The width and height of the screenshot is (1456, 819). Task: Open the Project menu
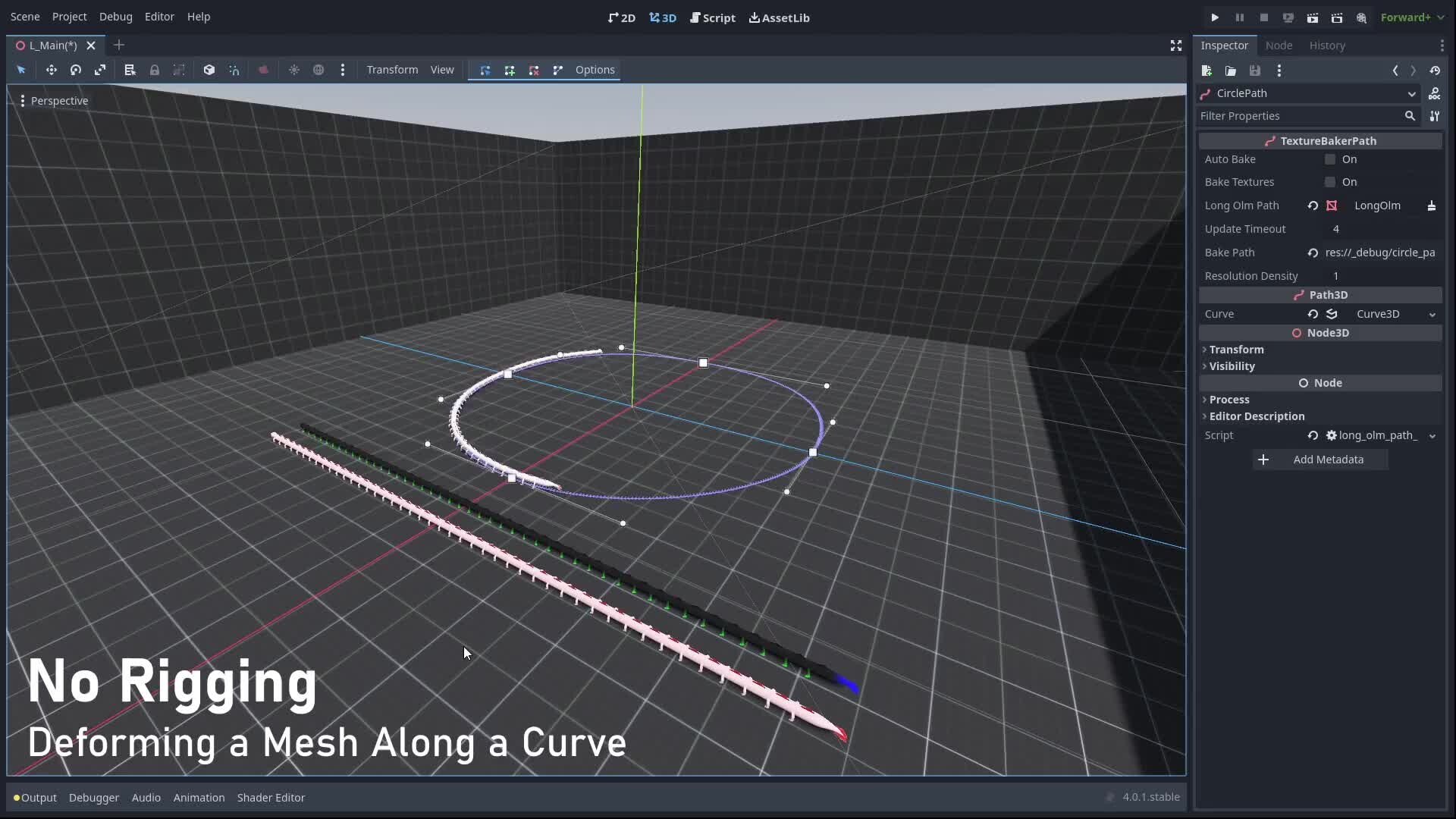pyautogui.click(x=69, y=16)
